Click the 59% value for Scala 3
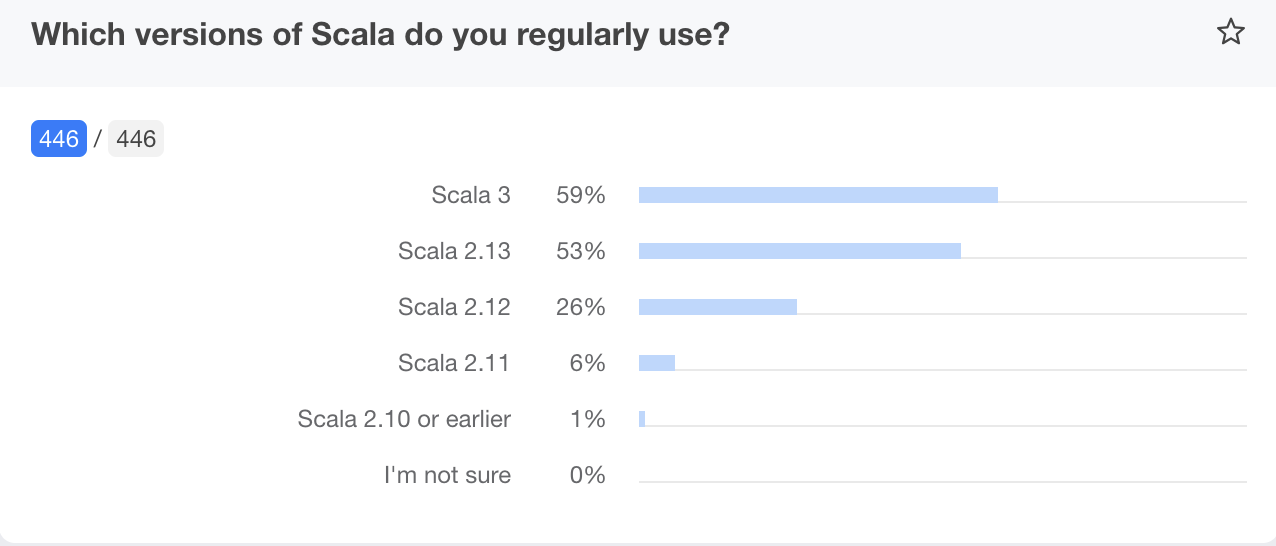The width and height of the screenshot is (1276, 546). (581, 195)
